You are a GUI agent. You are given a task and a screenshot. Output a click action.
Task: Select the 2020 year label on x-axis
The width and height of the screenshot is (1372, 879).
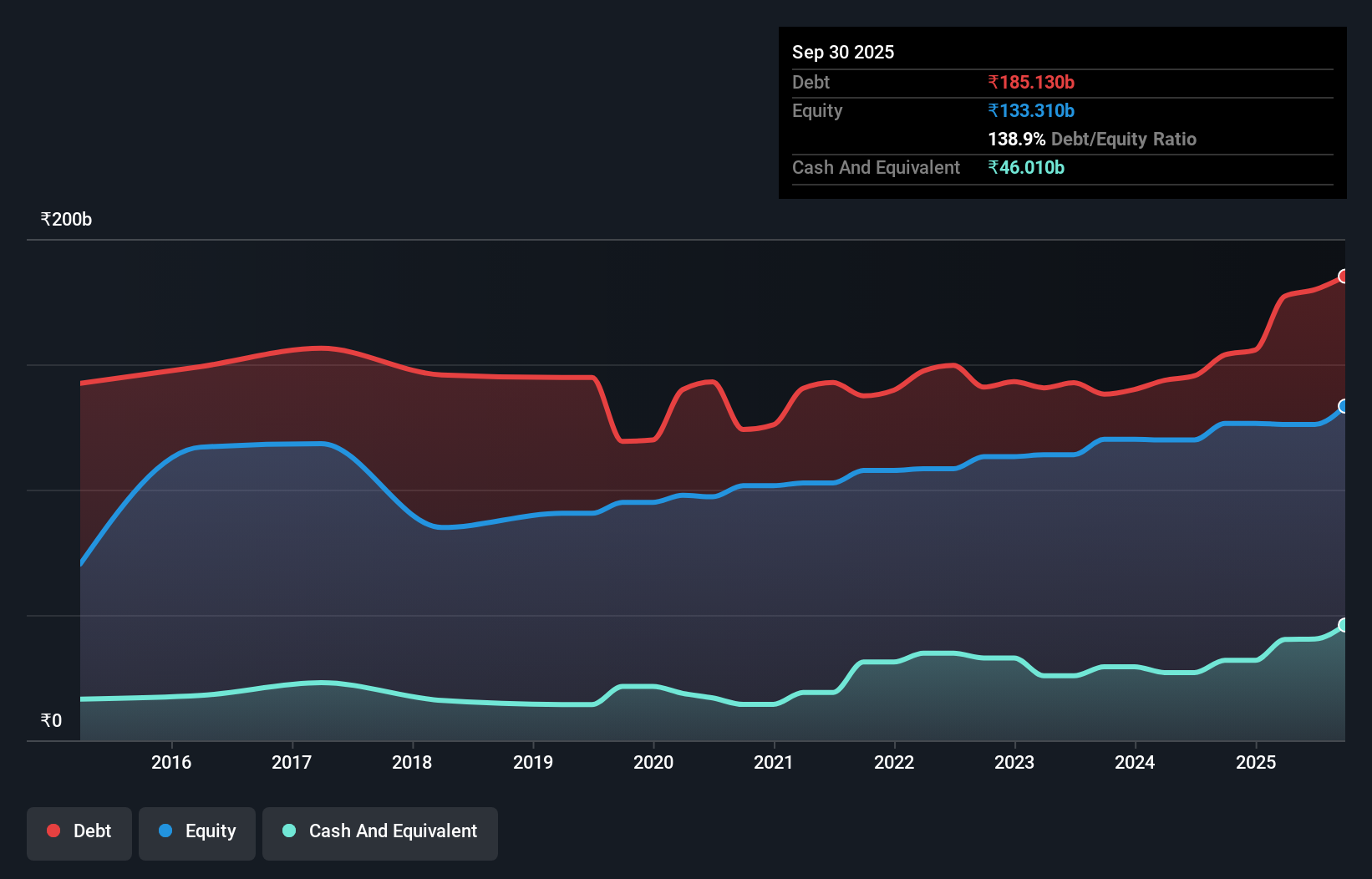coord(653,762)
